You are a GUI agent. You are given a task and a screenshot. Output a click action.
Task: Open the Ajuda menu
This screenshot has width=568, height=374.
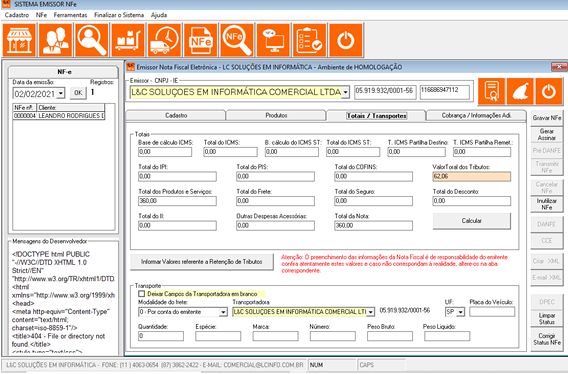(x=159, y=15)
